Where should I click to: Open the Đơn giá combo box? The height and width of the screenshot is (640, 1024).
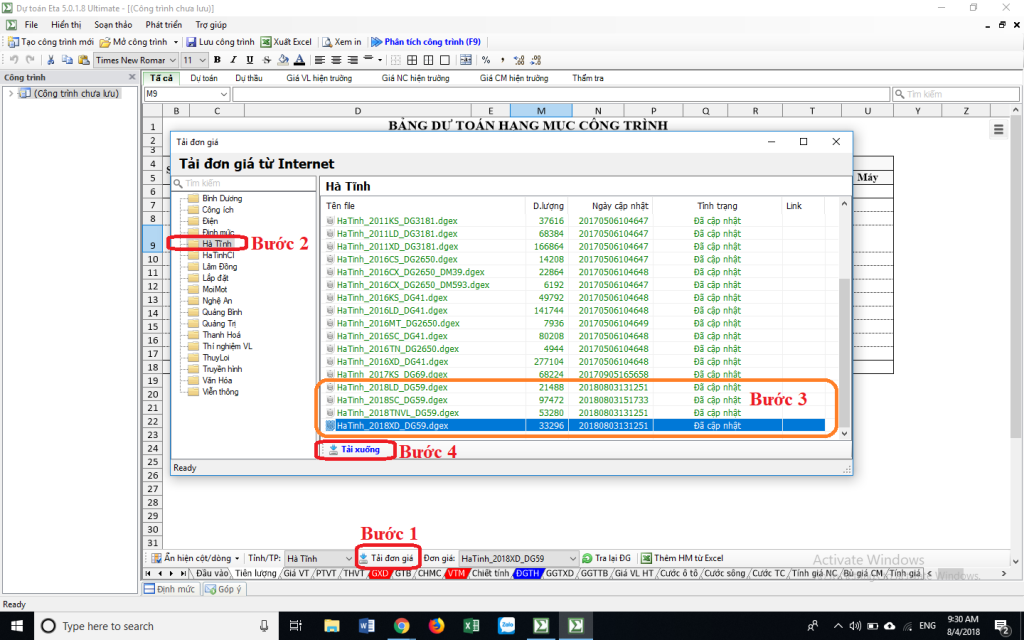click(x=518, y=558)
